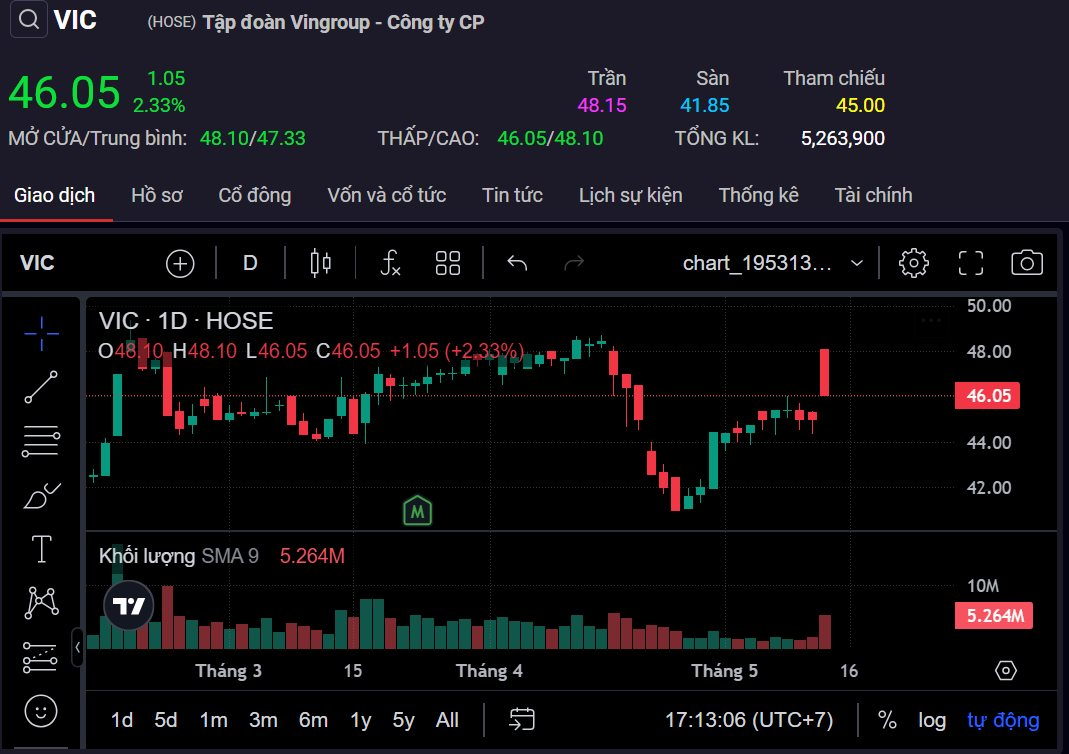The image size is (1069, 754).
Task: Open the emoji icons tool
Action: [41, 711]
